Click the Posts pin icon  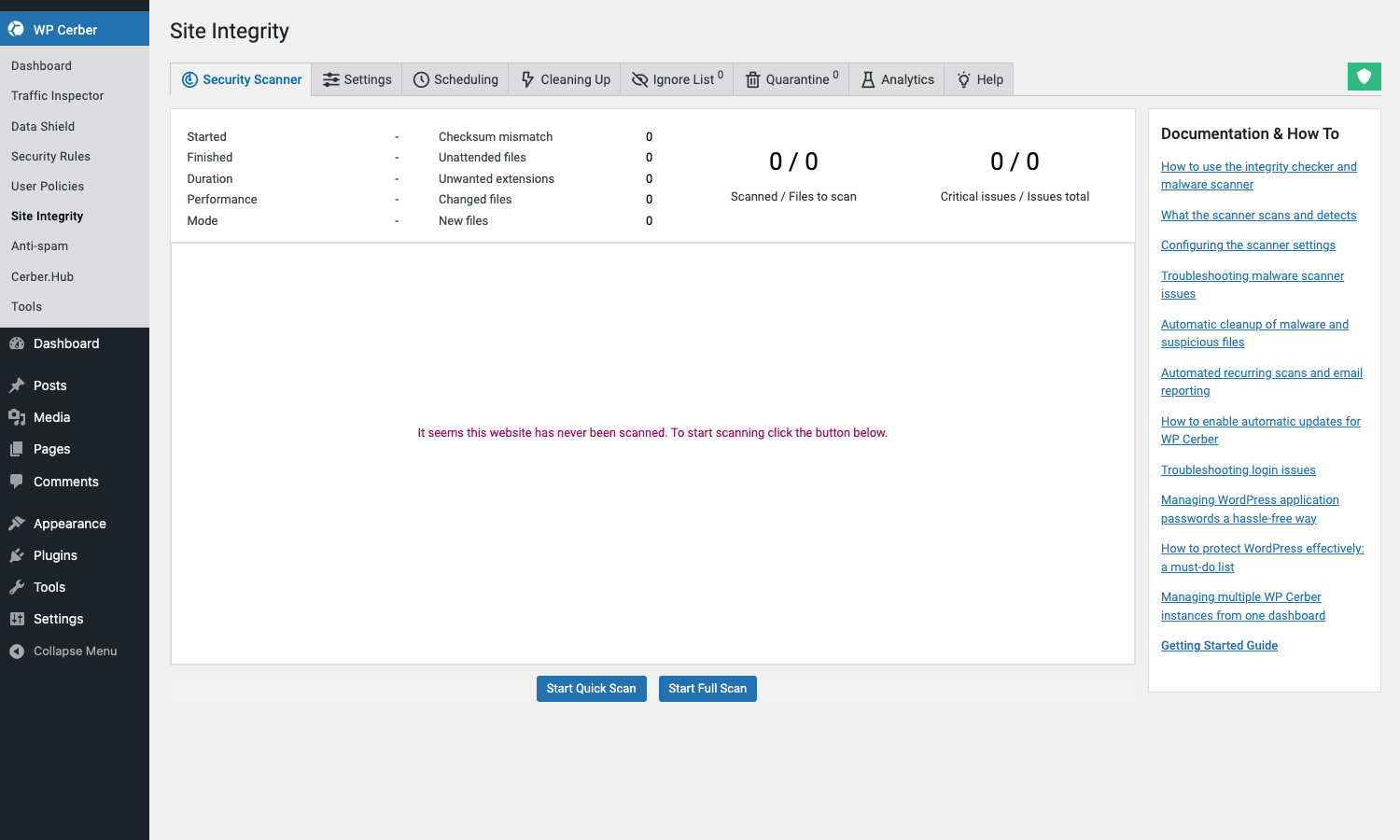tap(17, 385)
